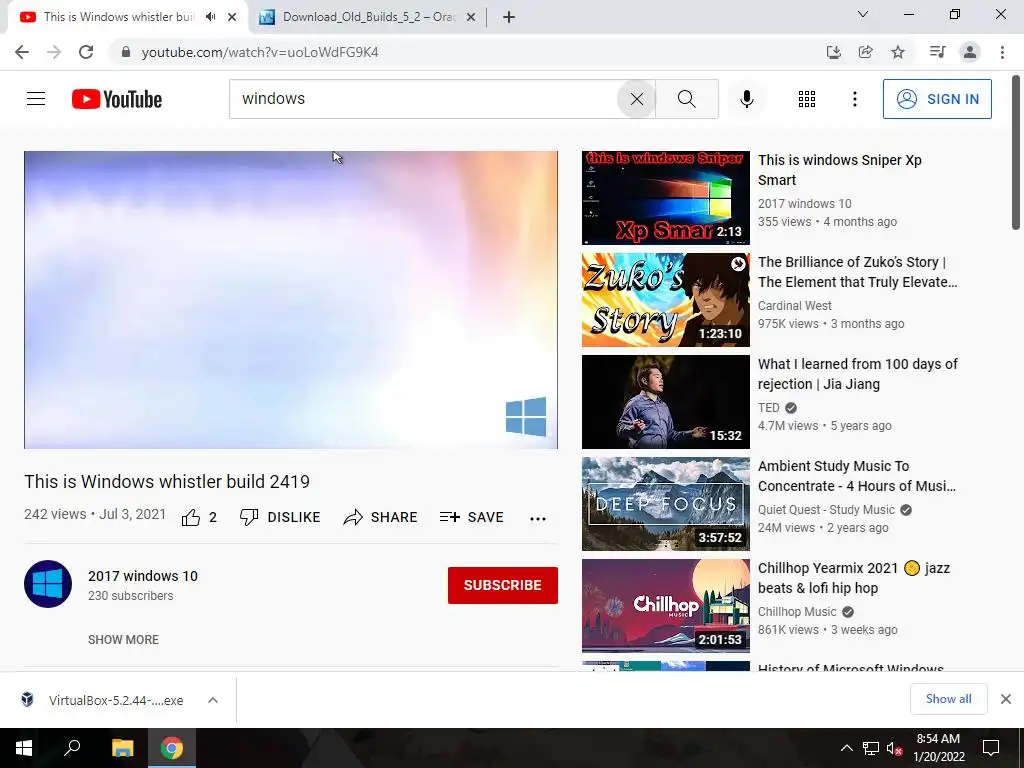Open the SHARE option for the video

click(x=380, y=517)
